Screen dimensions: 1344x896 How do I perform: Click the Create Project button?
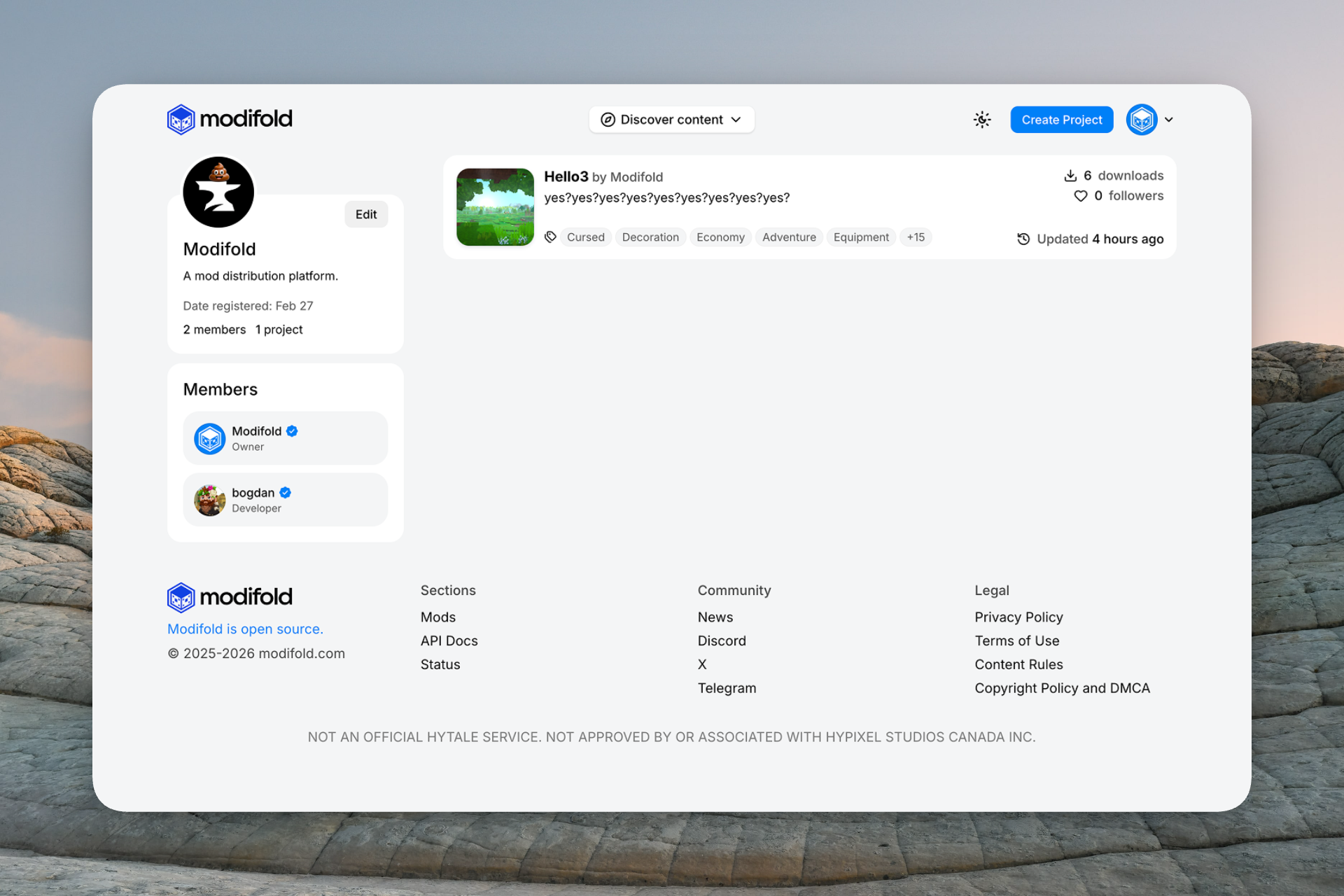click(1061, 119)
